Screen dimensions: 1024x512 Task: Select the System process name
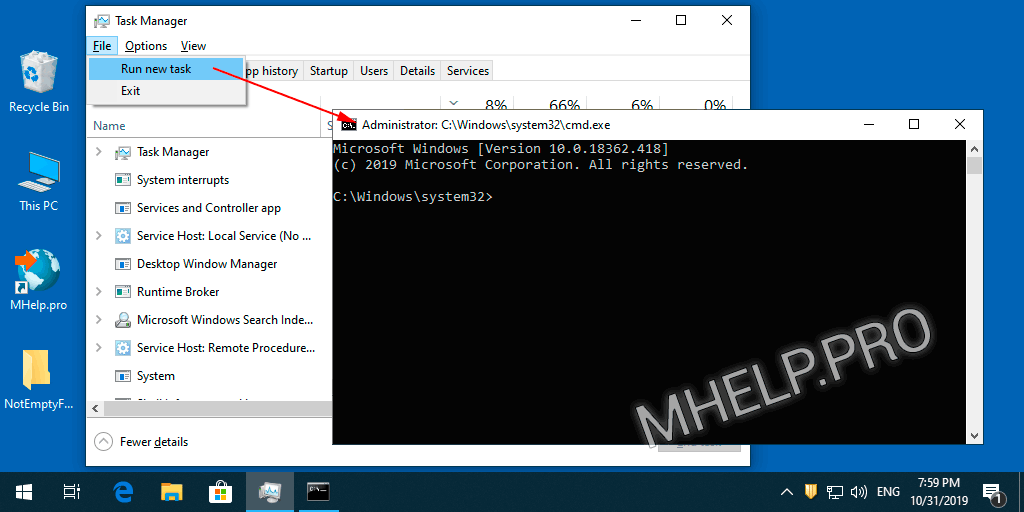[x=155, y=376]
